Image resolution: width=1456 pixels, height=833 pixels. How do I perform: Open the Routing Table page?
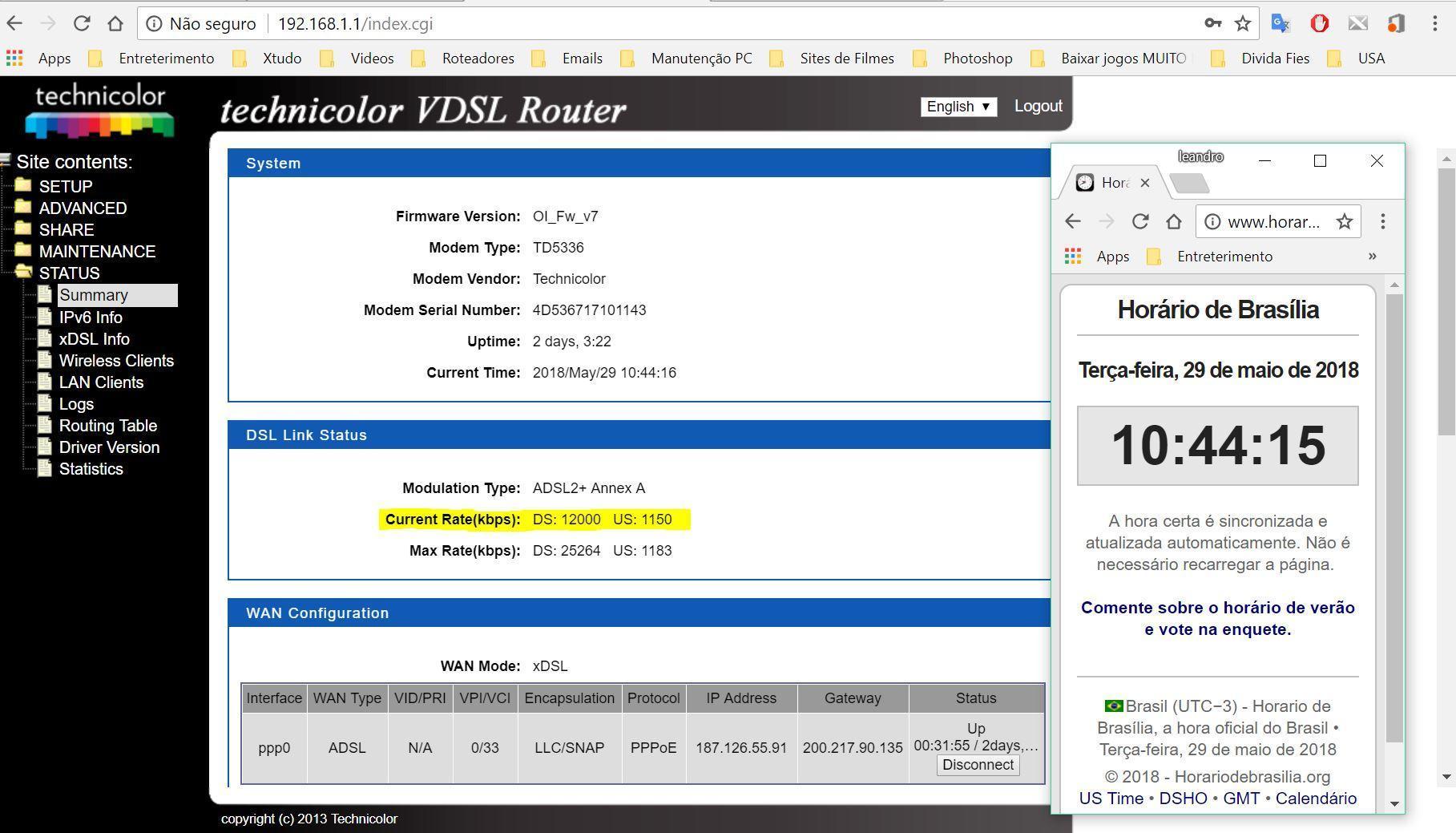[x=107, y=426]
